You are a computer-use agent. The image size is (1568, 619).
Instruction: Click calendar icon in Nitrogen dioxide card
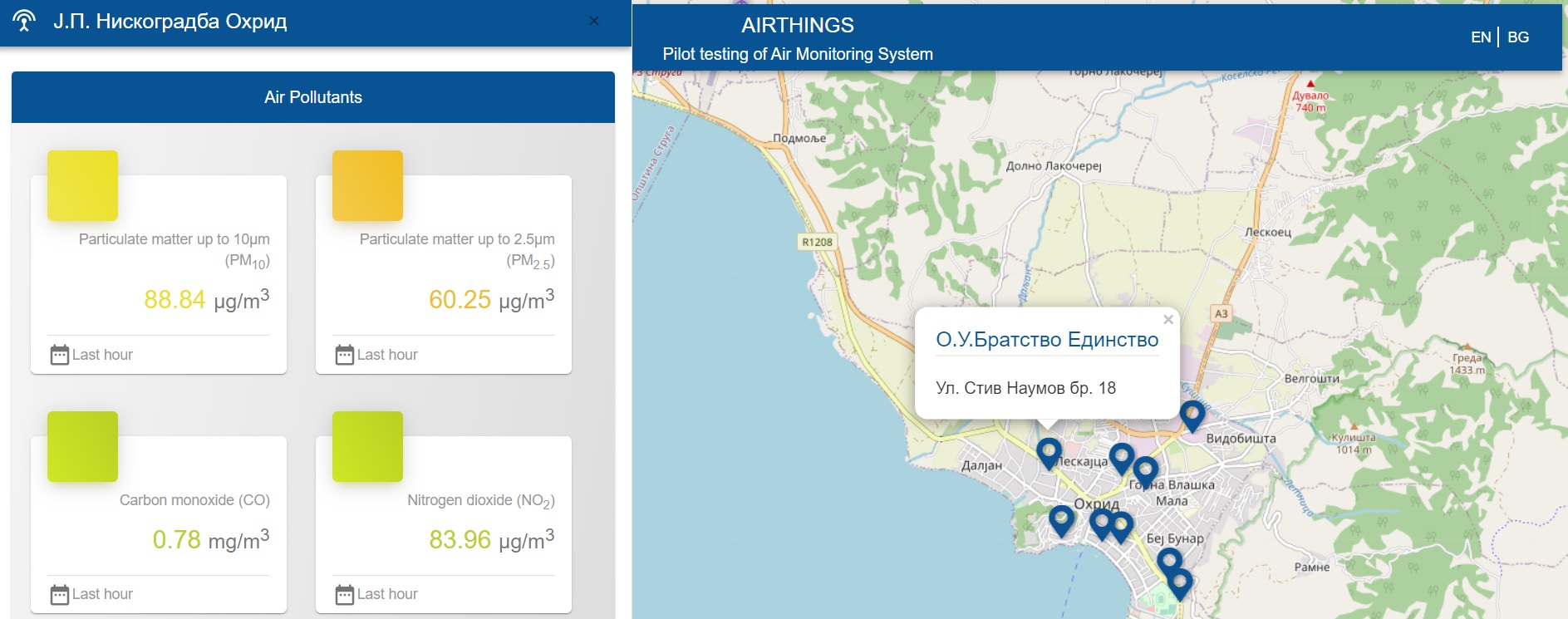click(345, 594)
